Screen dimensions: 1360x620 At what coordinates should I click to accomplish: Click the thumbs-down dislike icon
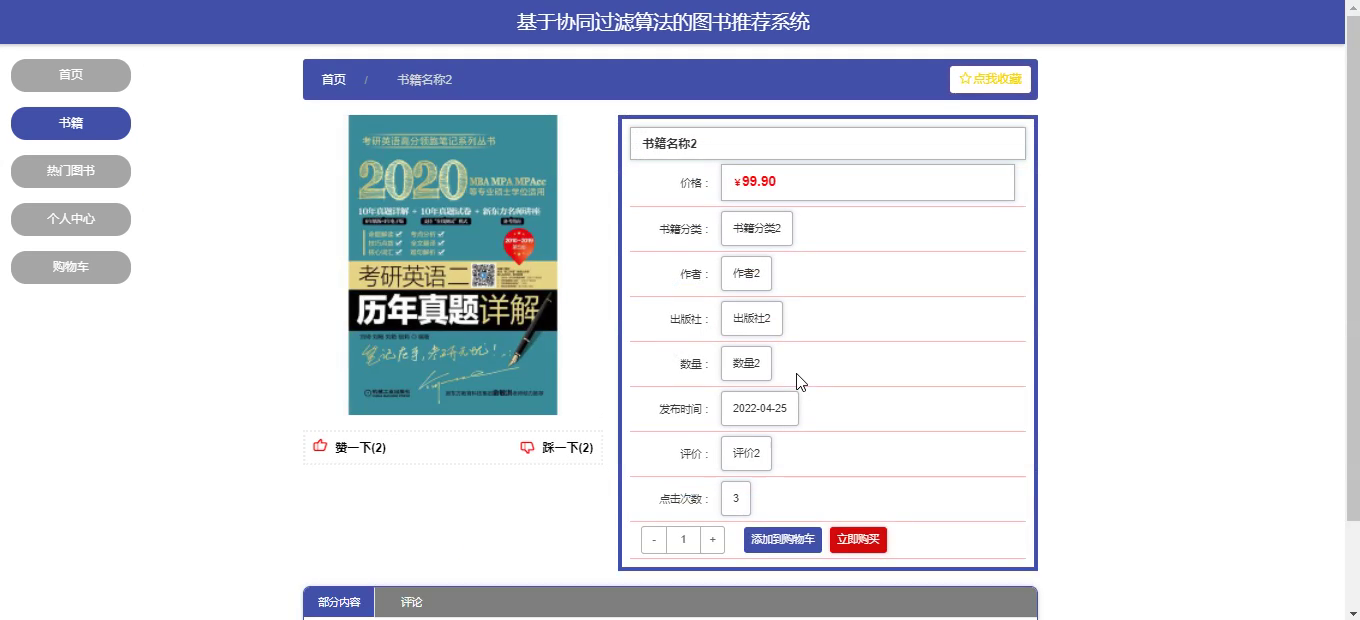[x=527, y=448]
